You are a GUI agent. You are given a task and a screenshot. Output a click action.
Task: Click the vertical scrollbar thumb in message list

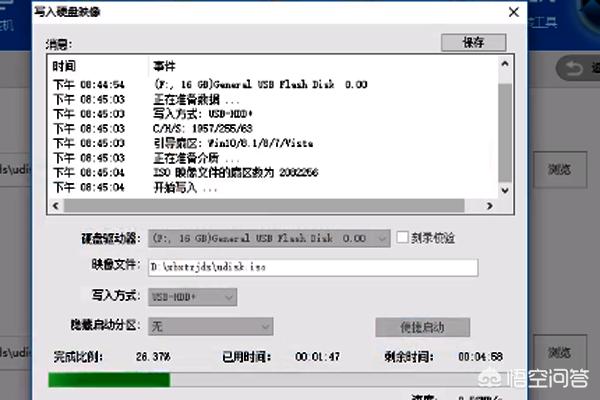point(505,132)
